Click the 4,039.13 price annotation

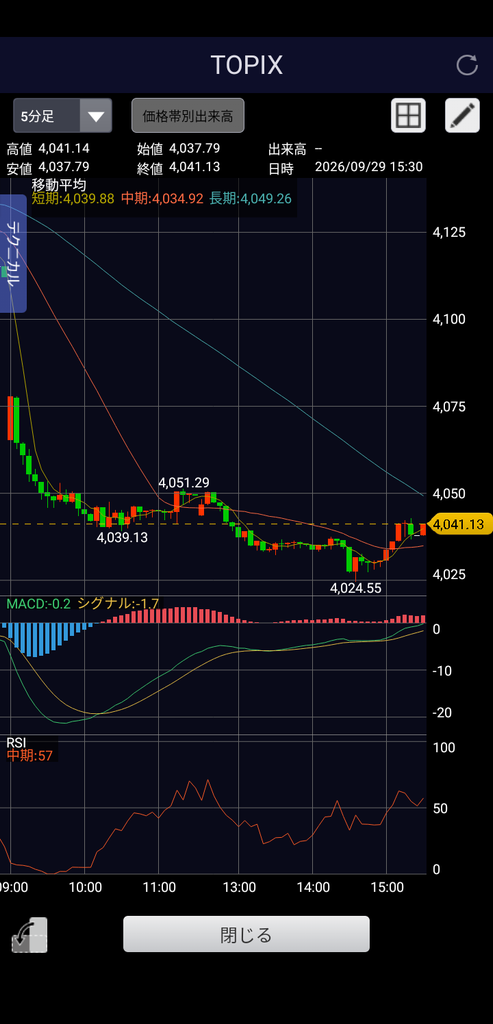pos(122,537)
